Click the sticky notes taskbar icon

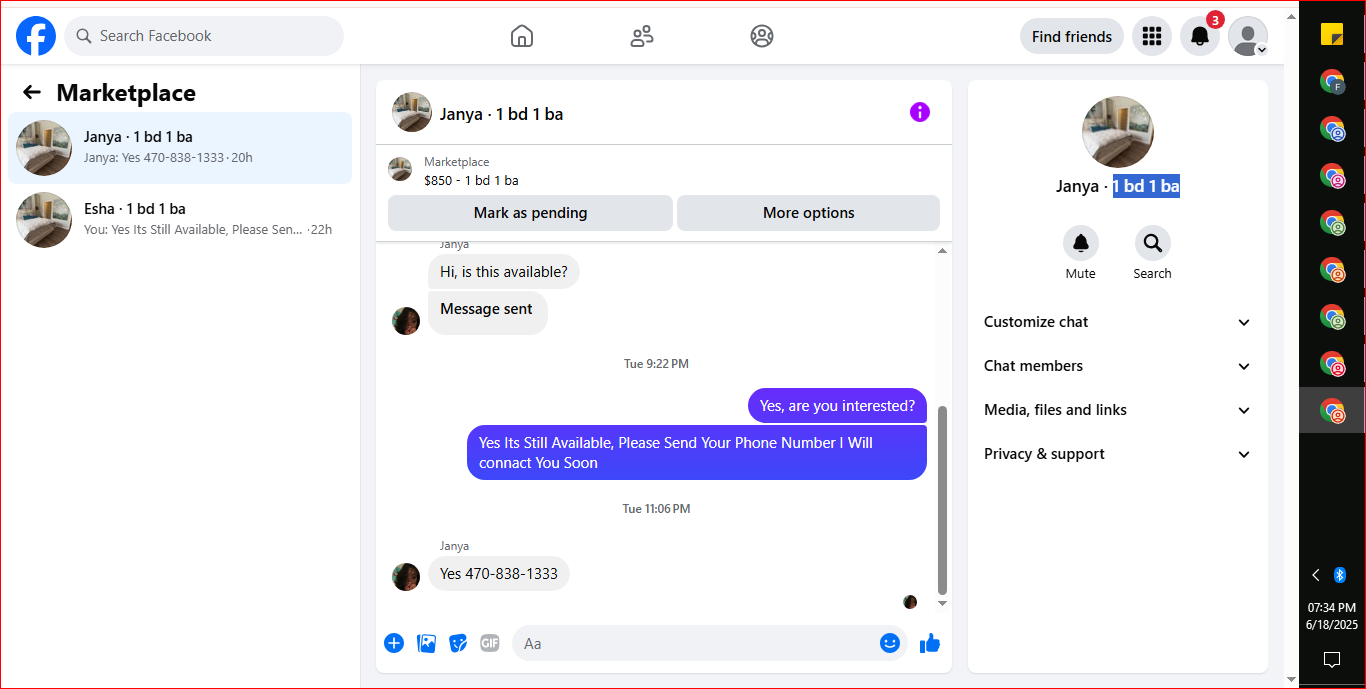(x=1331, y=34)
